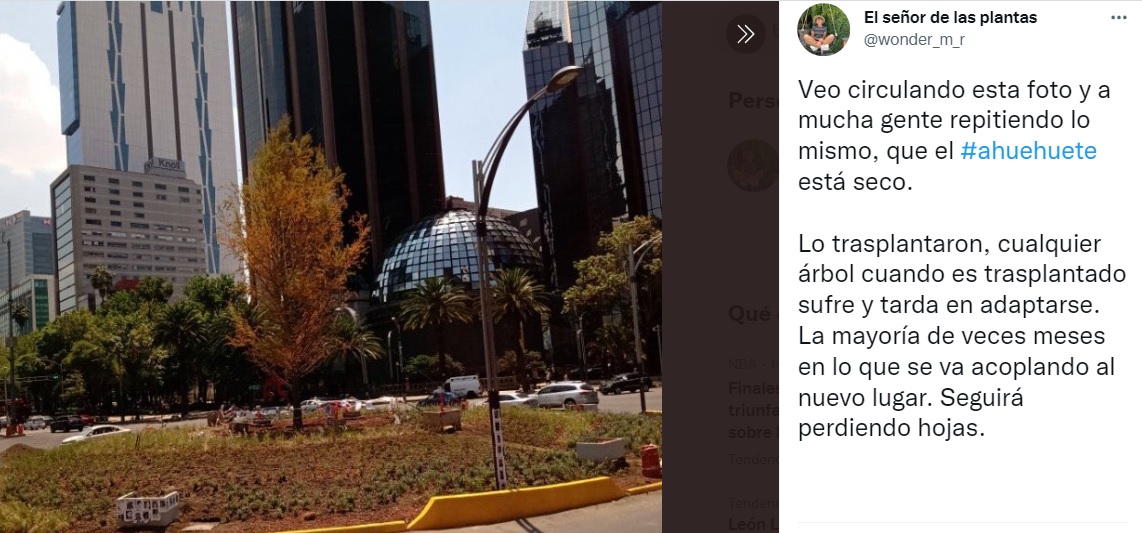Click the dimmed triunfa trend headline line
This screenshot has width=1142, height=533.
[753, 410]
